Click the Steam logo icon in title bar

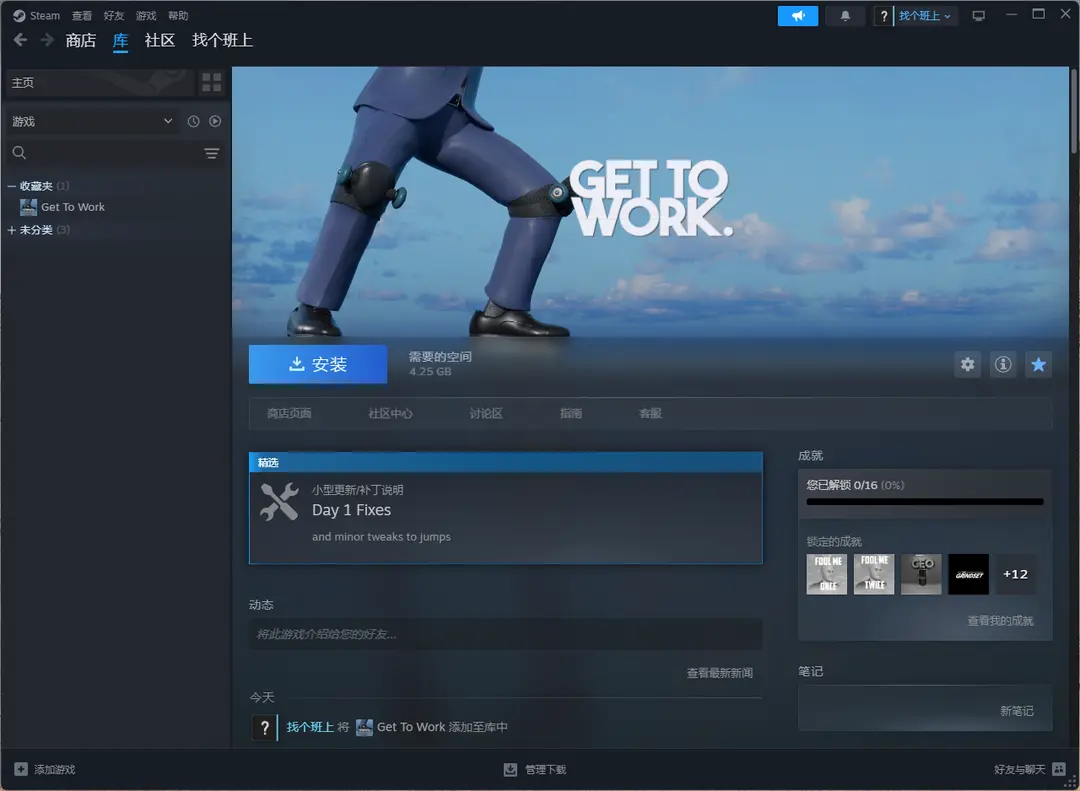pyautogui.click(x=19, y=15)
